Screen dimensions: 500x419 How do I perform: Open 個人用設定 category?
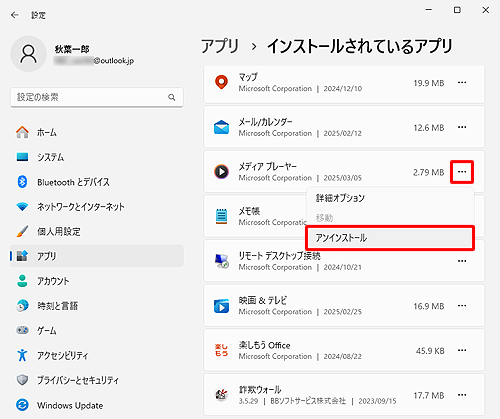point(97,231)
